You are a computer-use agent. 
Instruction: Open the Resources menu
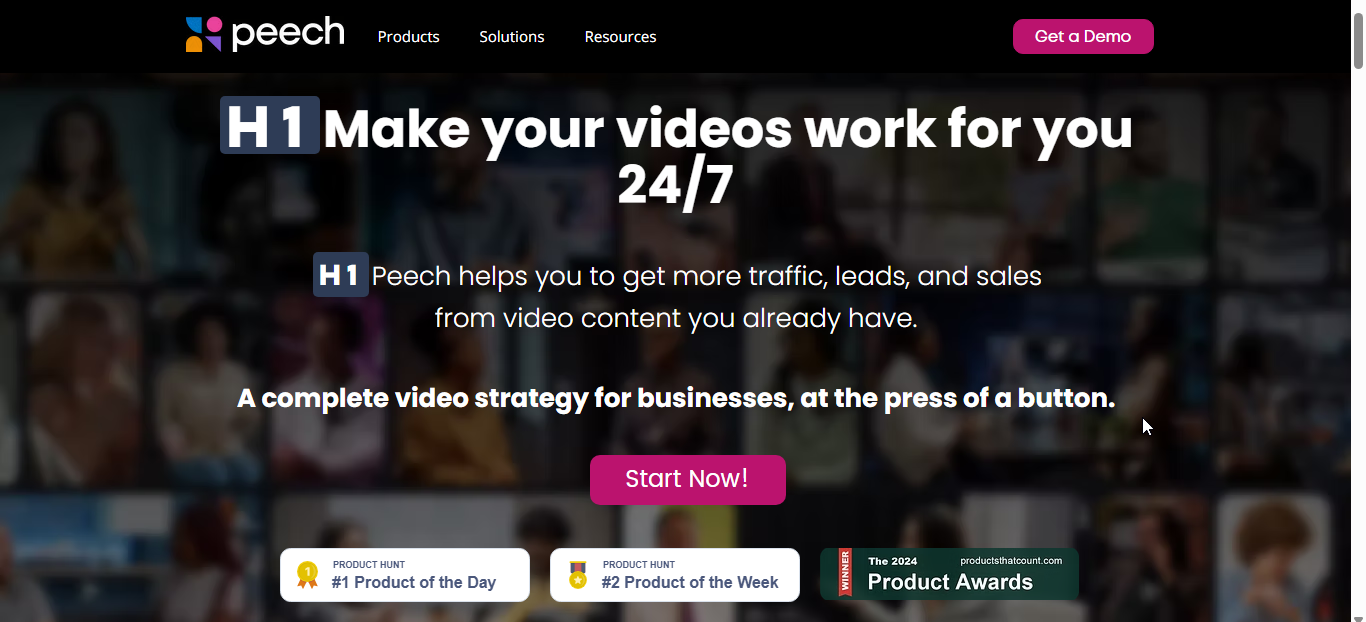click(620, 37)
